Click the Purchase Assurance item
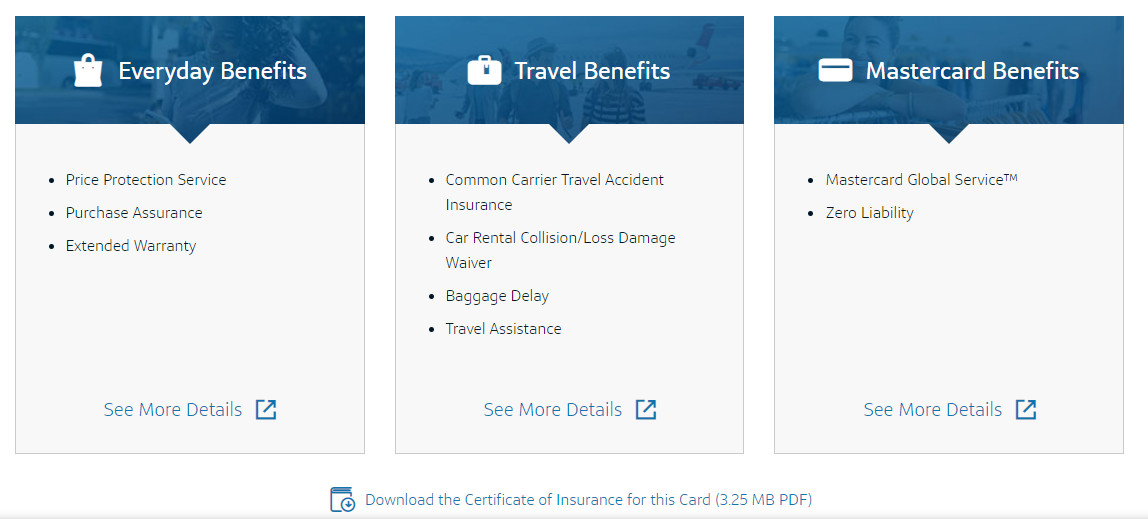The image size is (1148, 519). (x=134, y=213)
